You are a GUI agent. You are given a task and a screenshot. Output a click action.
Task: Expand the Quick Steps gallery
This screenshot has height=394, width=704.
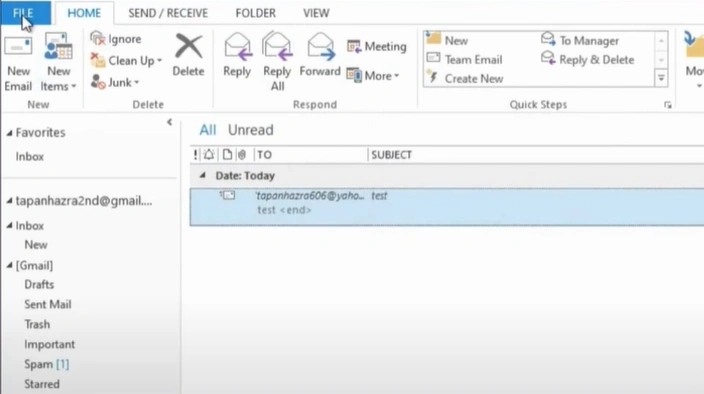(x=661, y=78)
